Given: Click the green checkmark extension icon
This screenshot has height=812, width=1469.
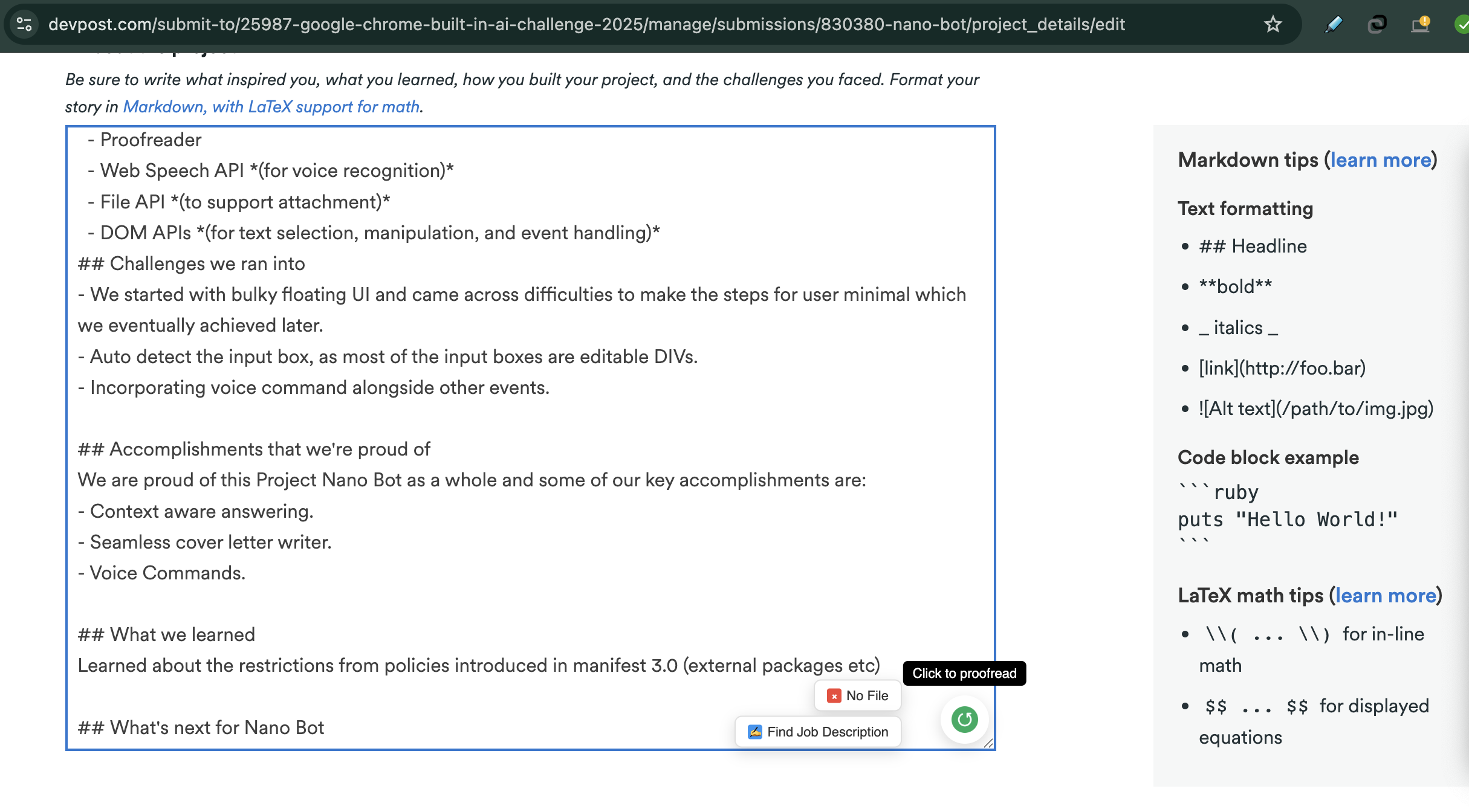Looking at the screenshot, I should tap(1462, 24).
